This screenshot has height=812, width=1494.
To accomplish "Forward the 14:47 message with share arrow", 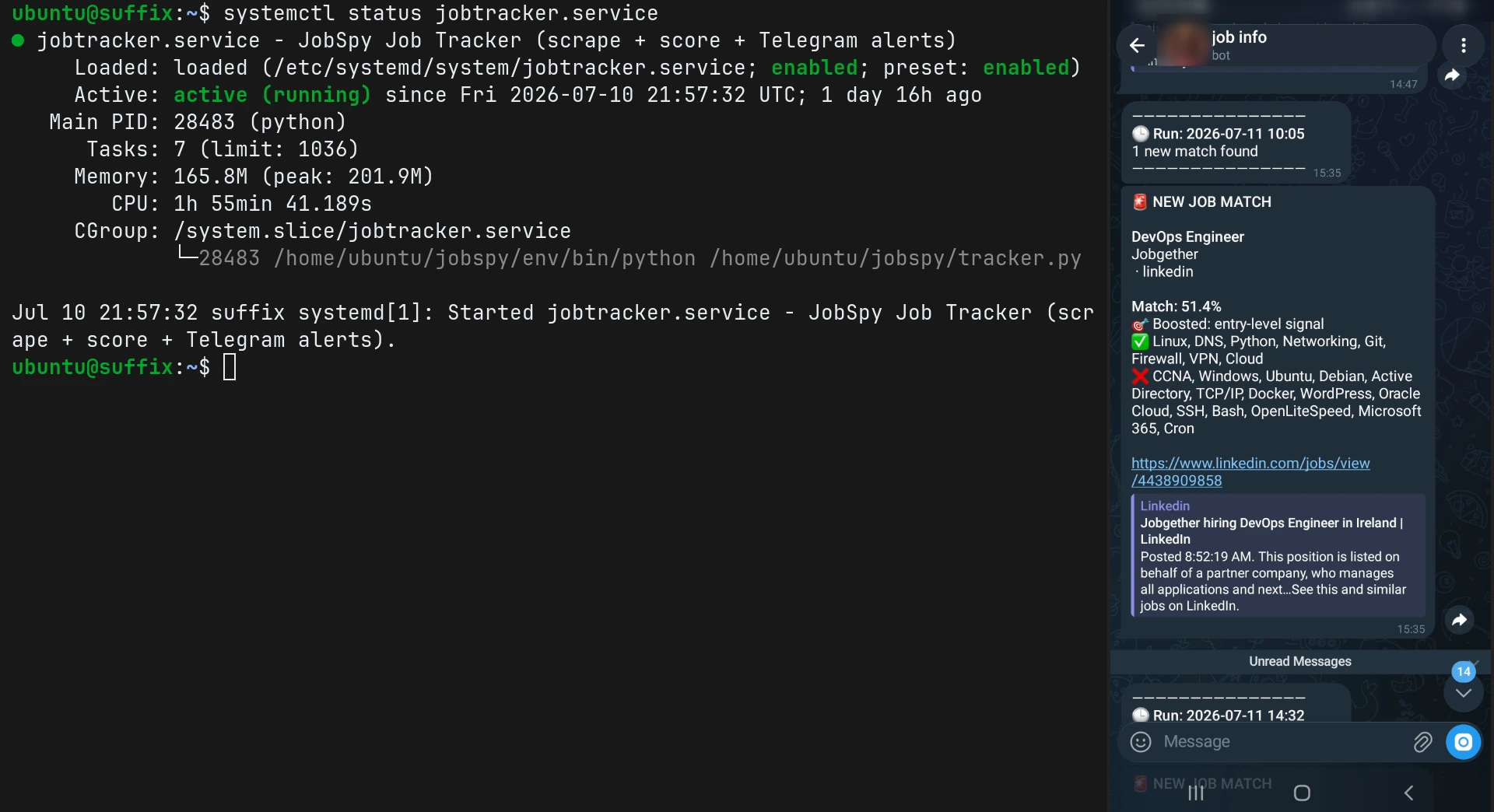I will click(x=1452, y=76).
